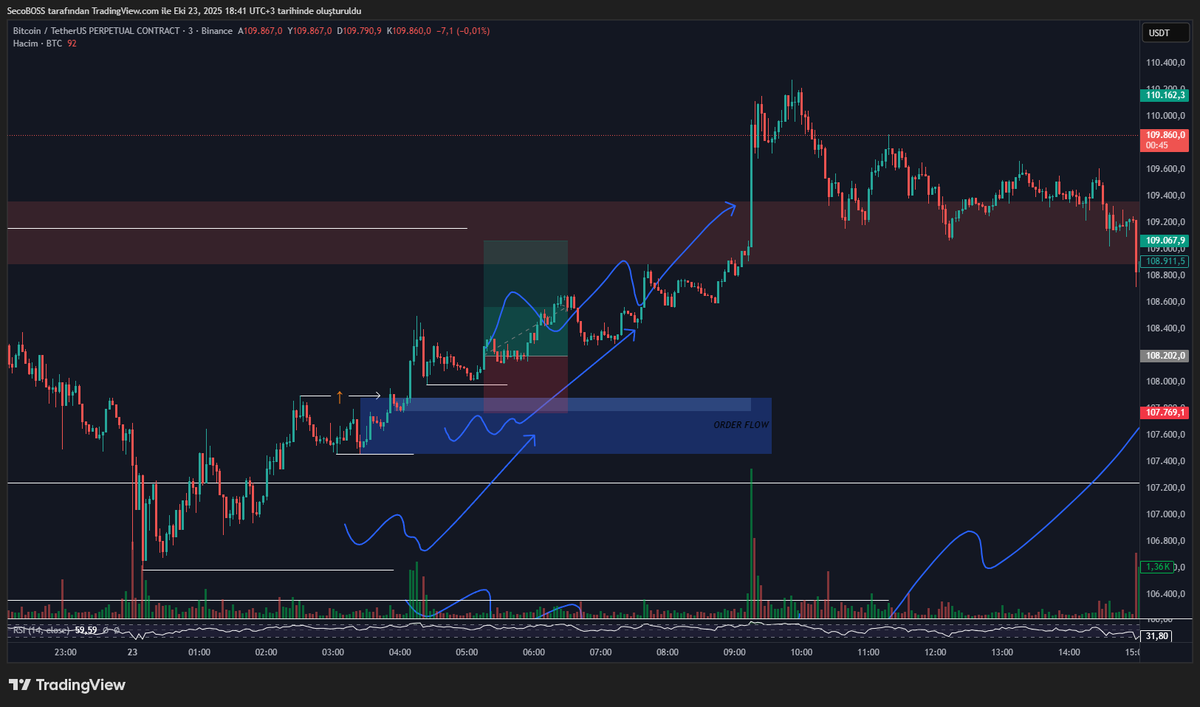The height and width of the screenshot is (707, 1200).
Task: Click the date label 23 on the time axis
Action: (133, 652)
